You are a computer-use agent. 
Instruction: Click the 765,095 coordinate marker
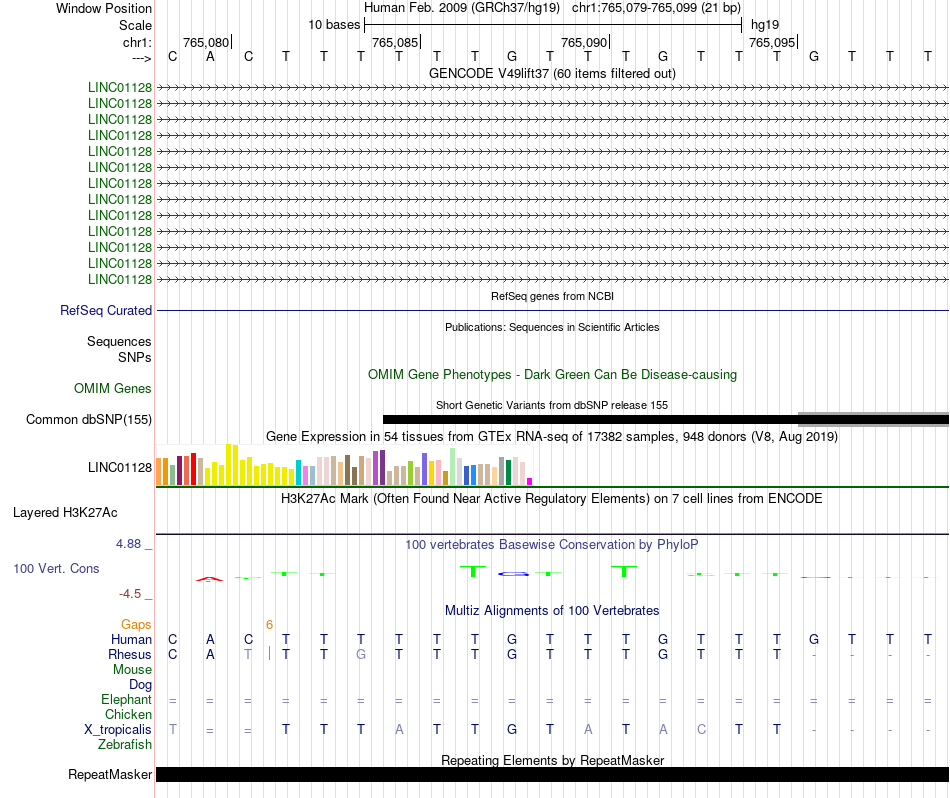pyautogui.click(x=772, y=42)
